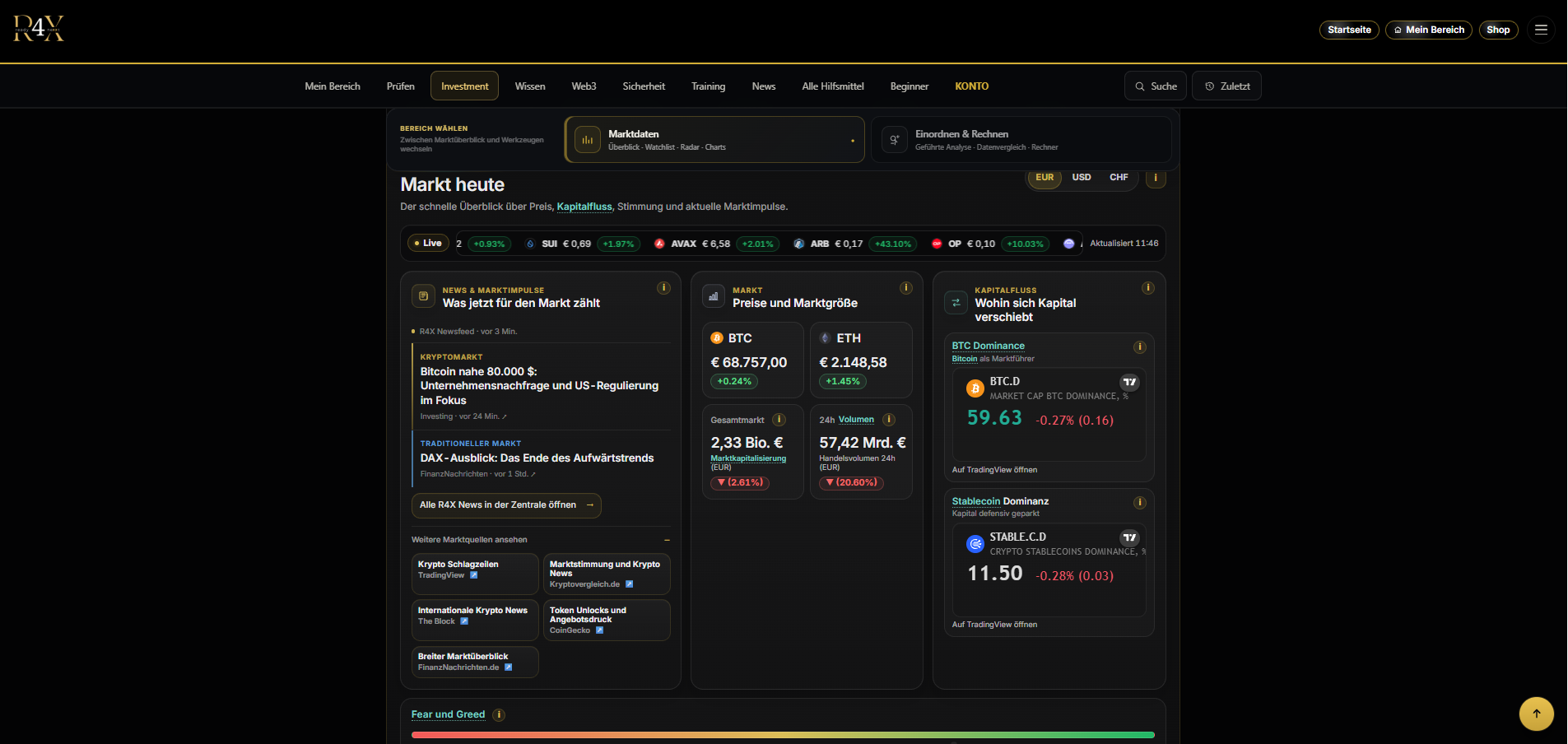The width and height of the screenshot is (1568, 744).
Task: Open the Training menu item
Action: (x=708, y=86)
